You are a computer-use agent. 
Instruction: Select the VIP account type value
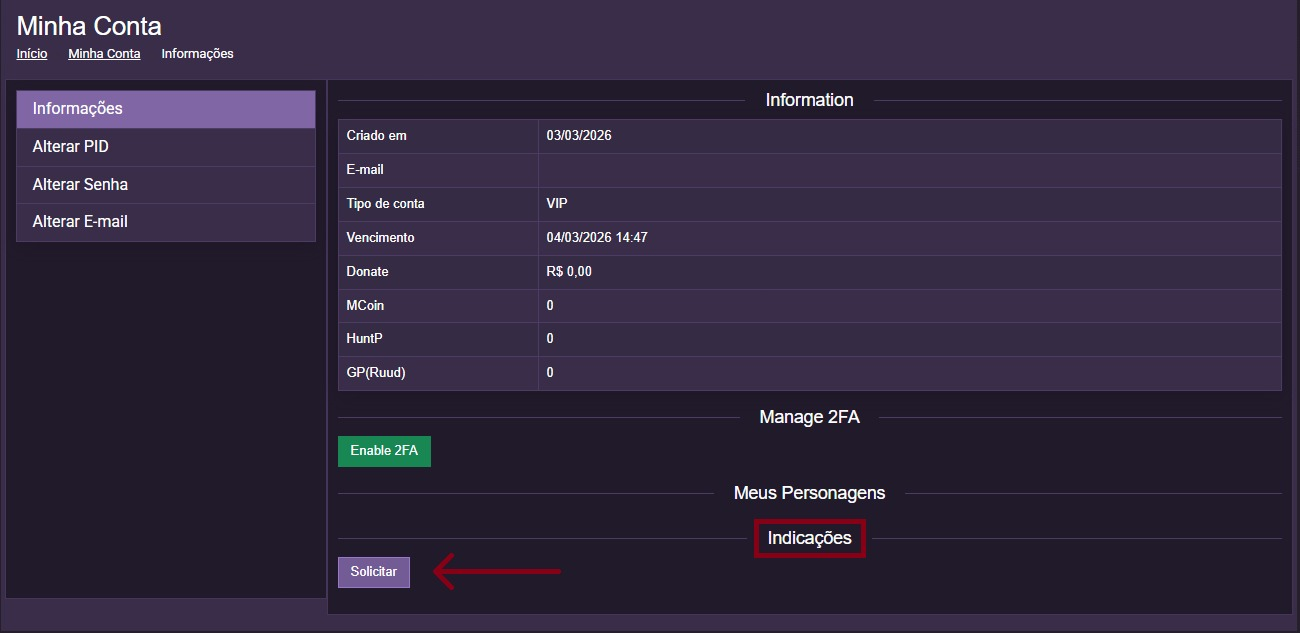[x=557, y=204]
